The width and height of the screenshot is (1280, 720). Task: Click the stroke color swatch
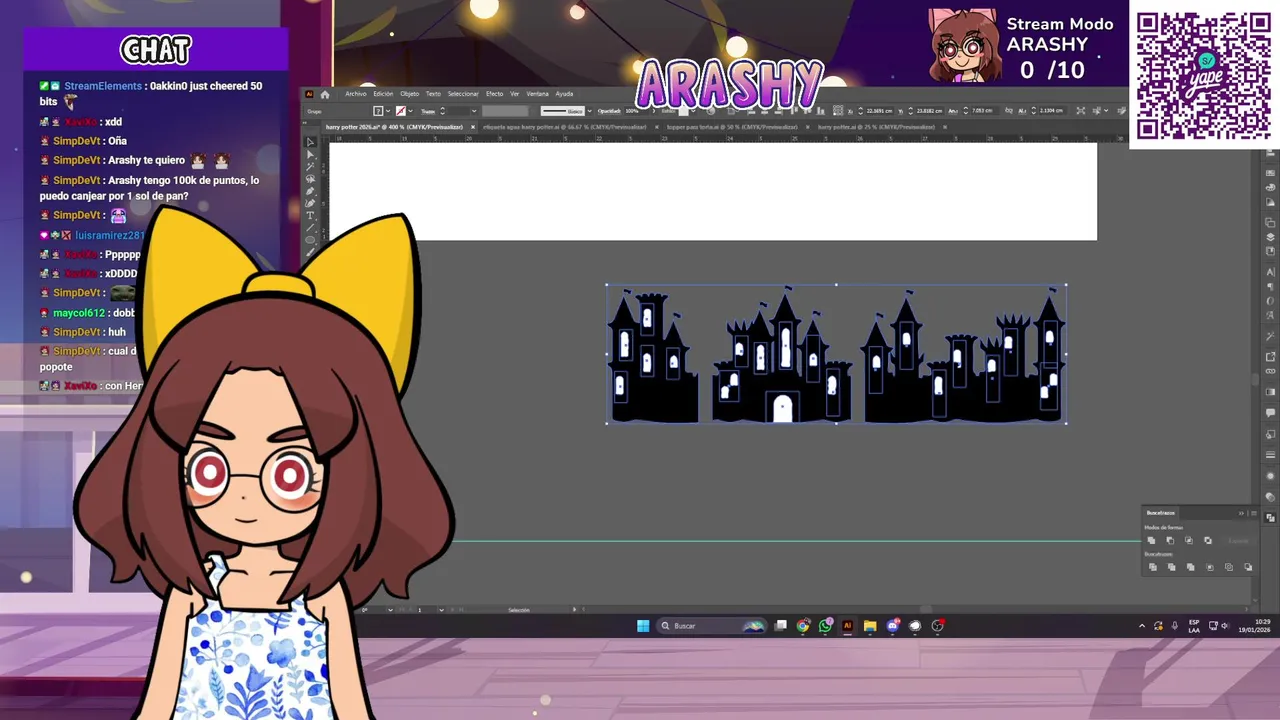point(401,111)
